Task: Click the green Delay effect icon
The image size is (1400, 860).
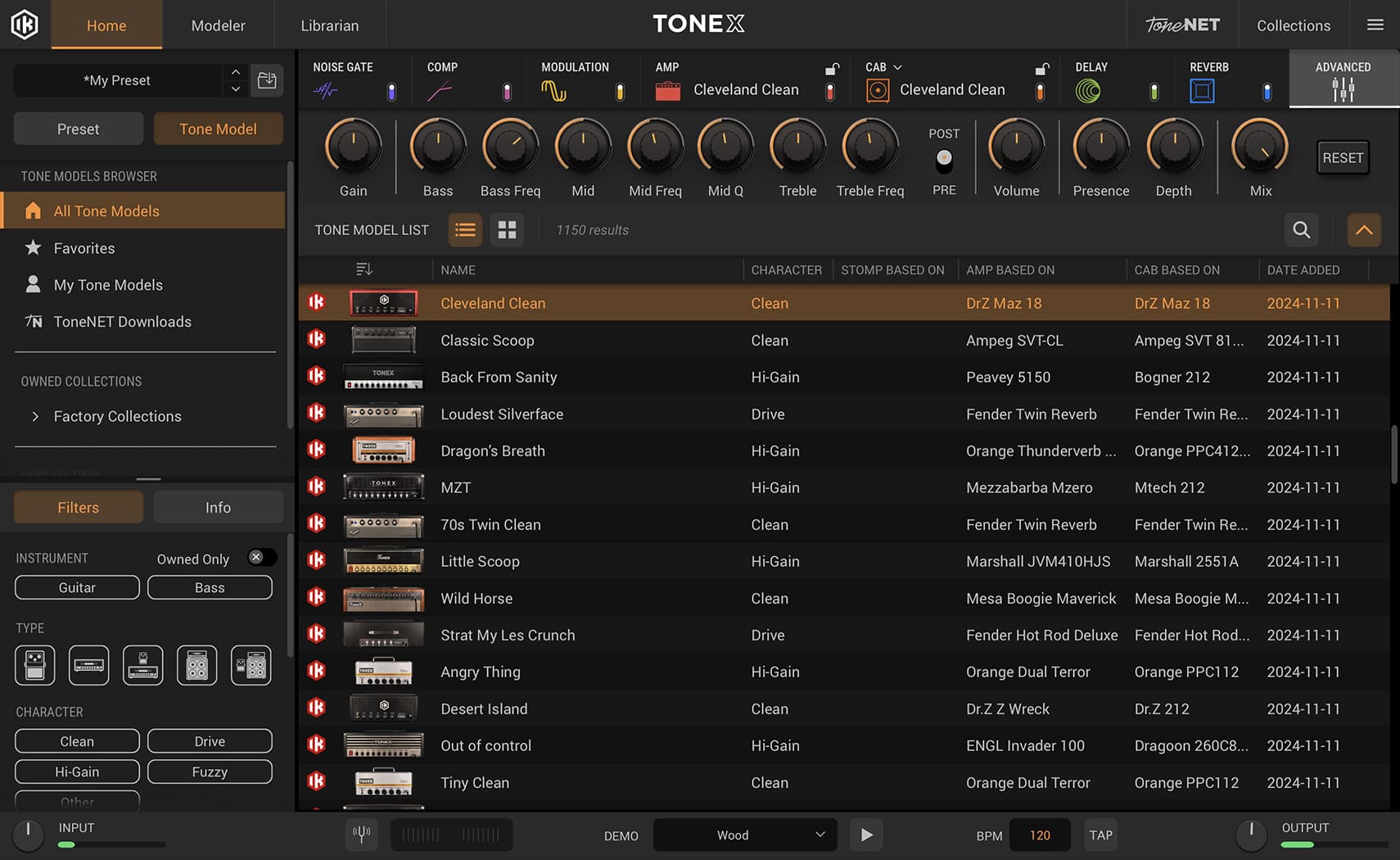Action: pyautogui.click(x=1089, y=90)
